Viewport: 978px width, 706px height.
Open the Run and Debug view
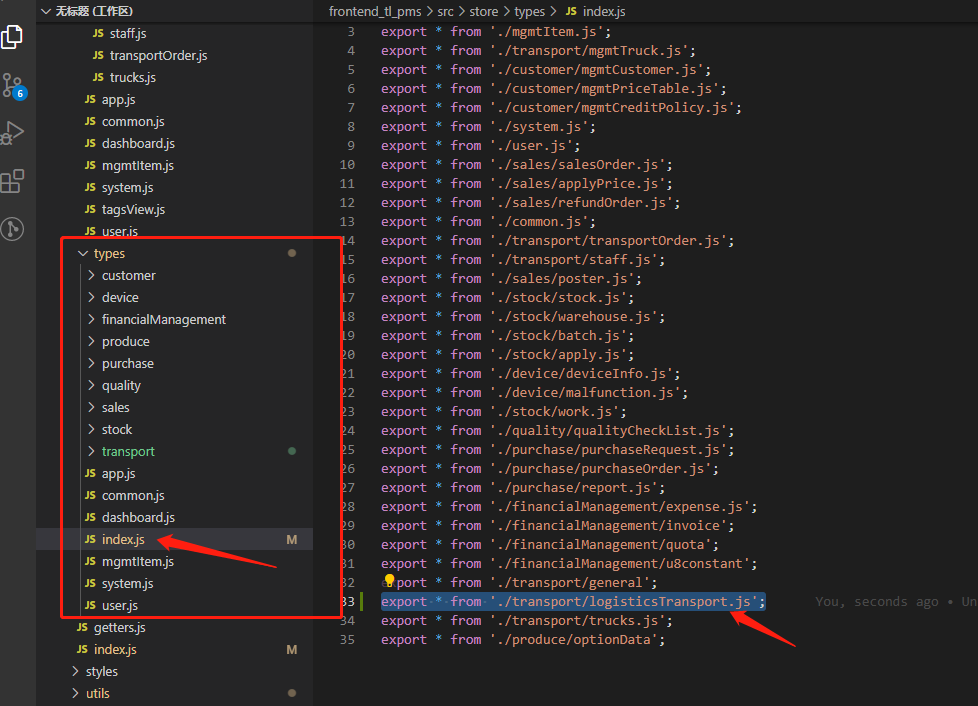13,133
